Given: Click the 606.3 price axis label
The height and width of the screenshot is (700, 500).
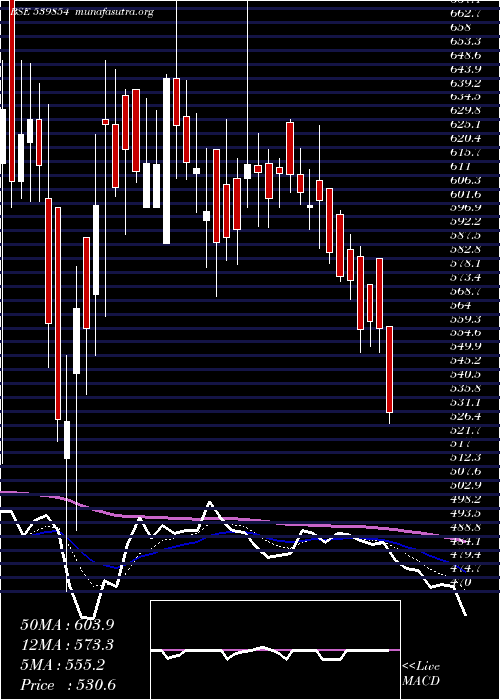Looking at the screenshot, I should click(x=466, y=180).
